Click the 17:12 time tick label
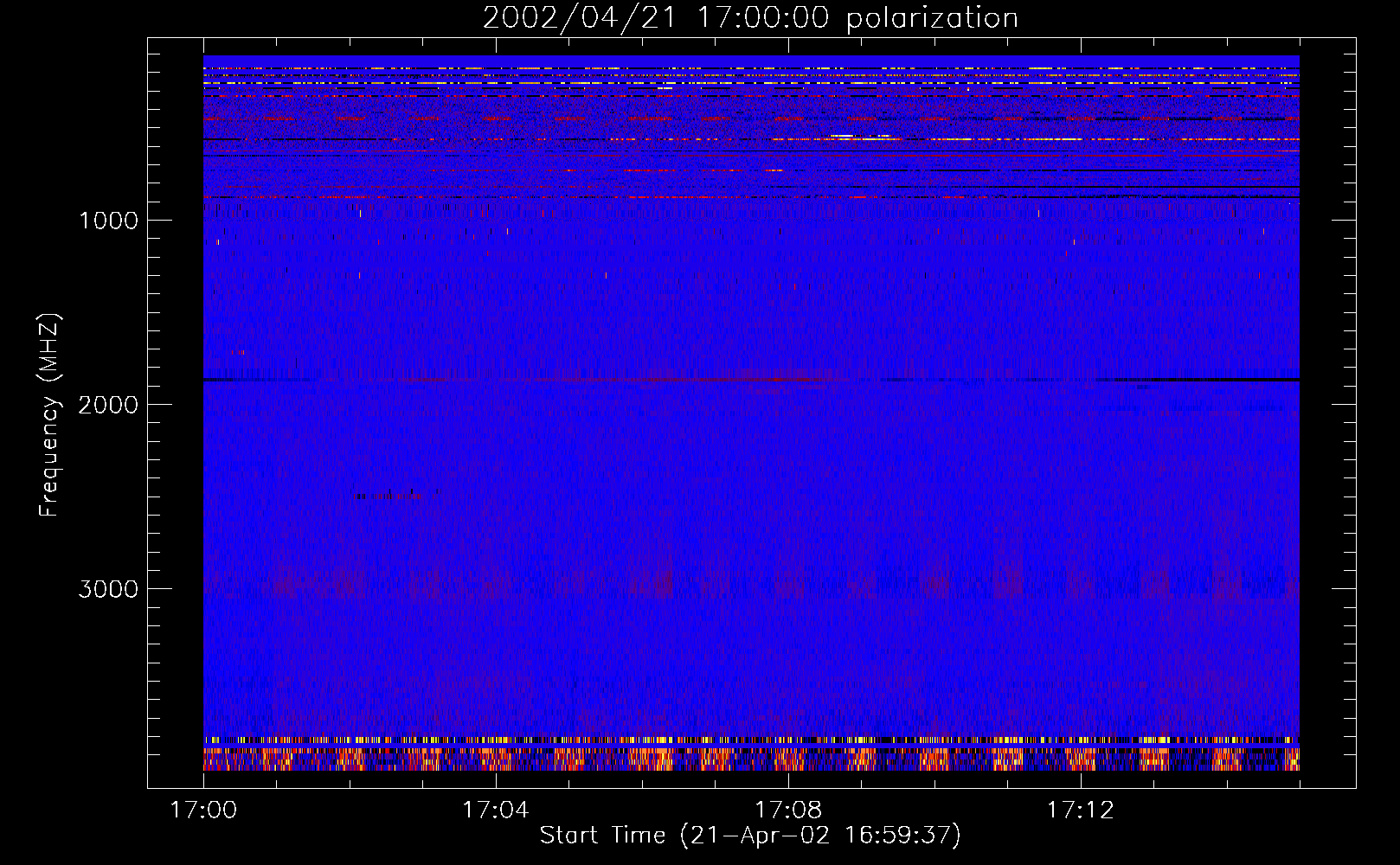 tap(1081, 811)
